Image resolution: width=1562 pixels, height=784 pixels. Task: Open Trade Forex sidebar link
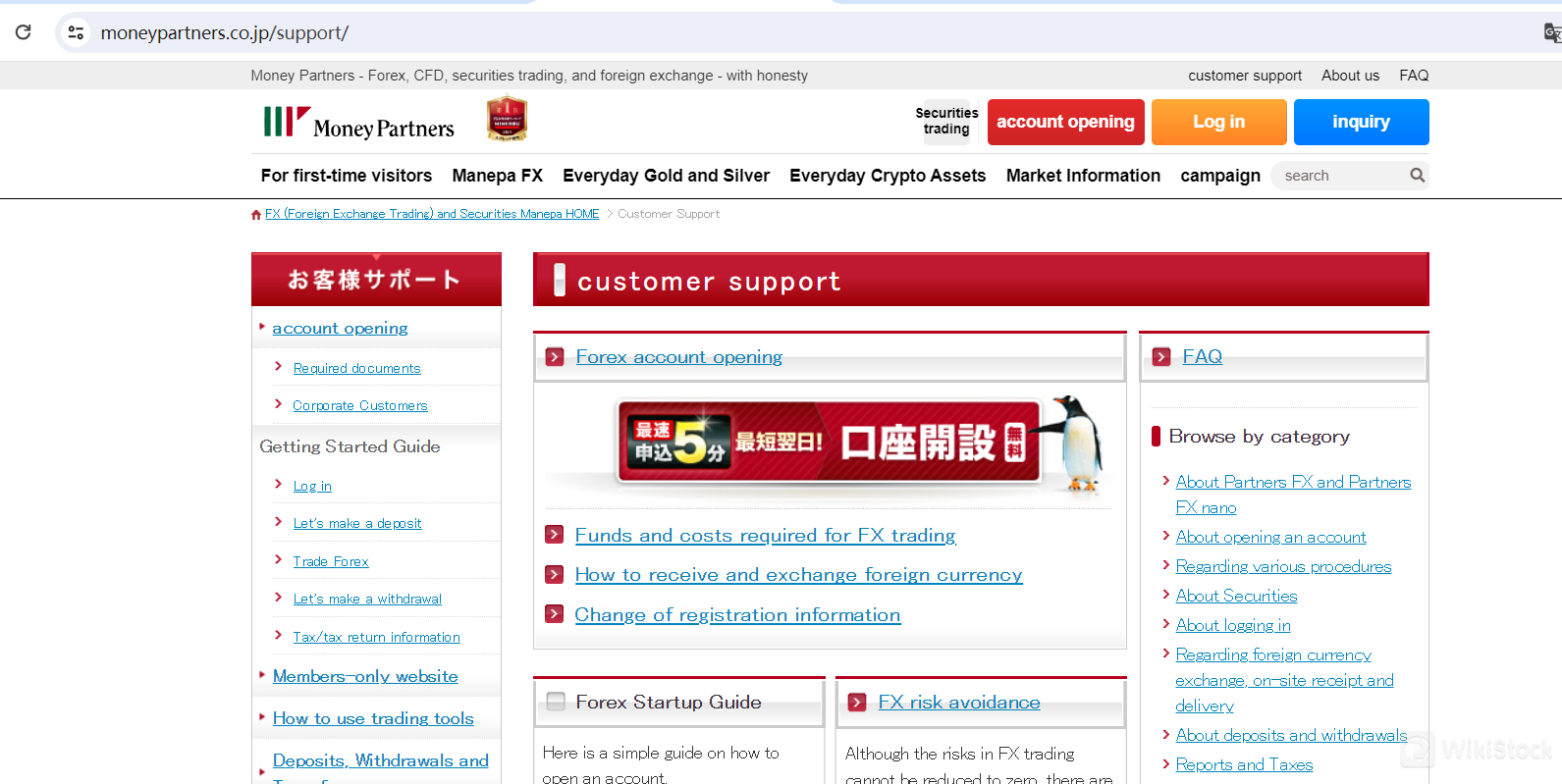(x=331, y=561)
